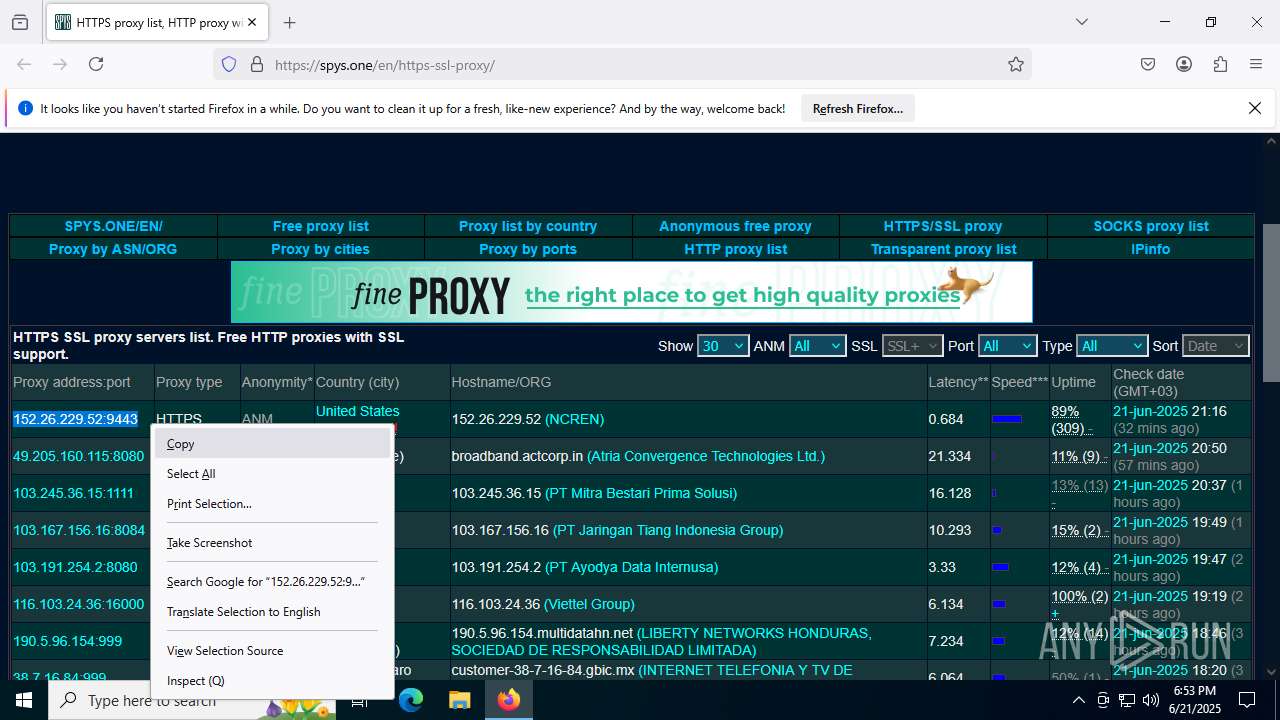Choose Inspect (Q) in context menu
The height and width of the screenshot is (720, 1280).
coord(272,681)
